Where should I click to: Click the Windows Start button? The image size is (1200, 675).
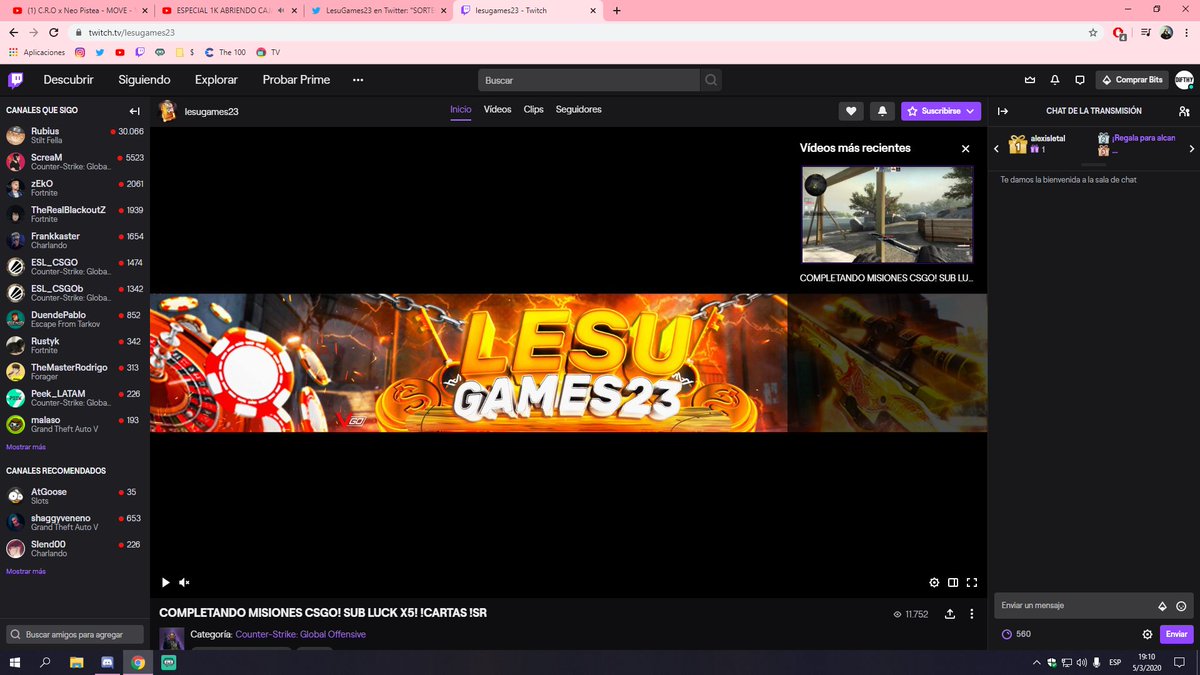coord(16,662)
